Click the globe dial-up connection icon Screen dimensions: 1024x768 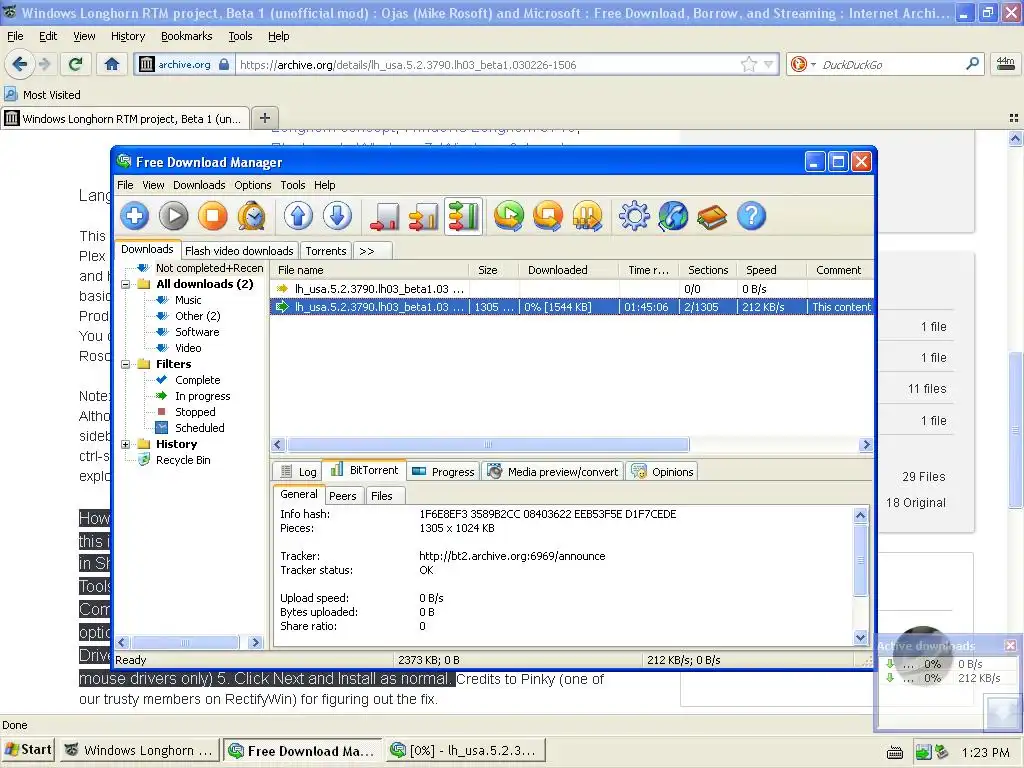click(673, 216)
